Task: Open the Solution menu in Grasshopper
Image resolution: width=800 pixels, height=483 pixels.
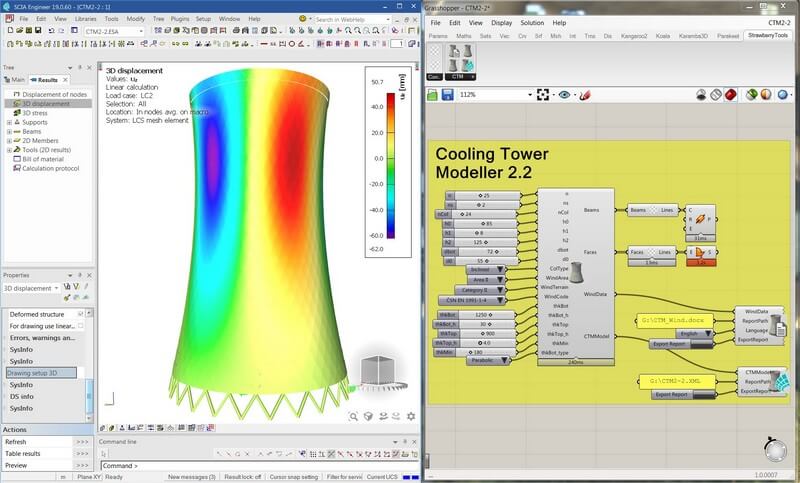Action: pos(532,22)
